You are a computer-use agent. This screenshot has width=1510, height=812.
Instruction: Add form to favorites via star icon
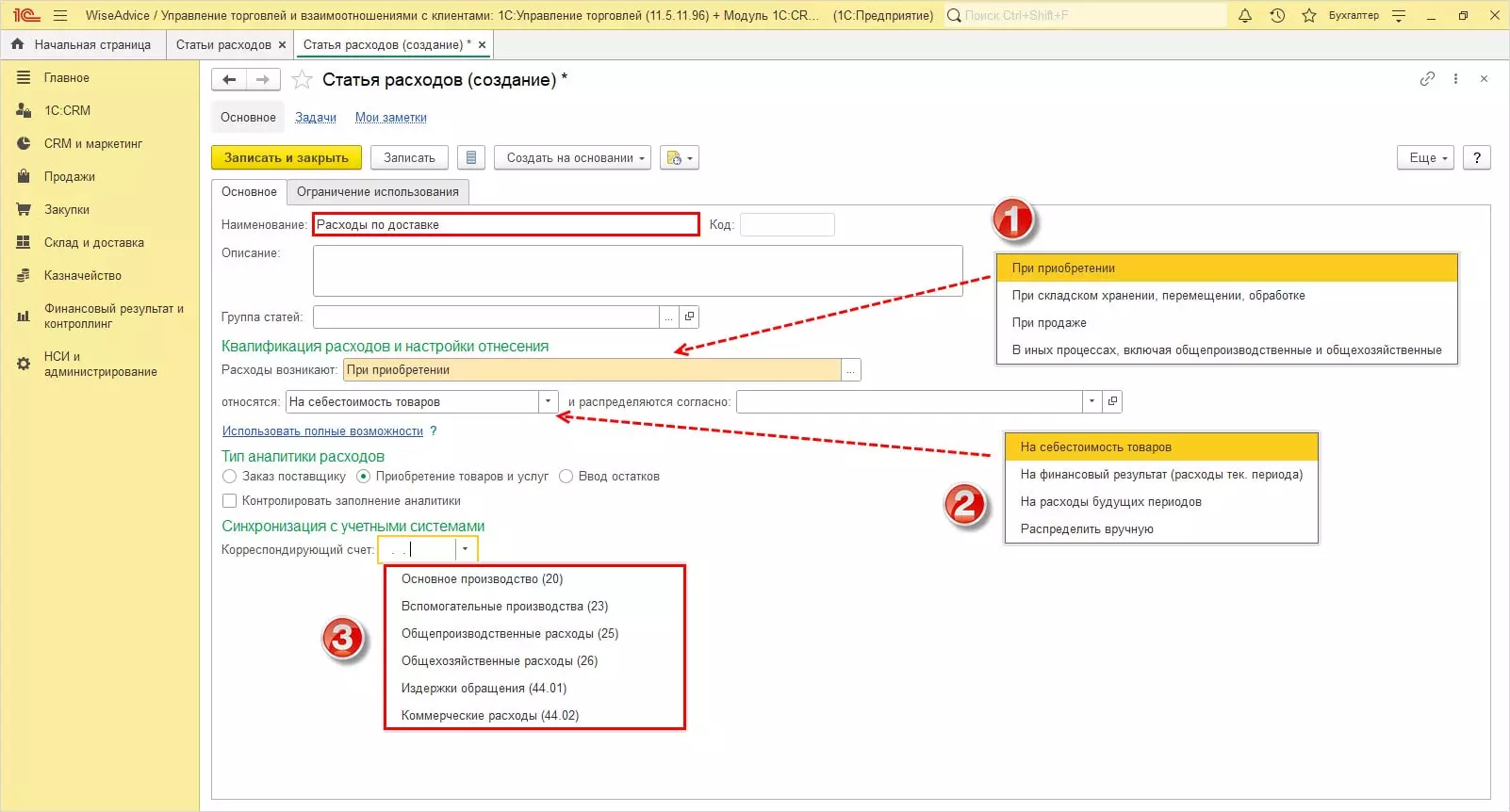[302, 80]
